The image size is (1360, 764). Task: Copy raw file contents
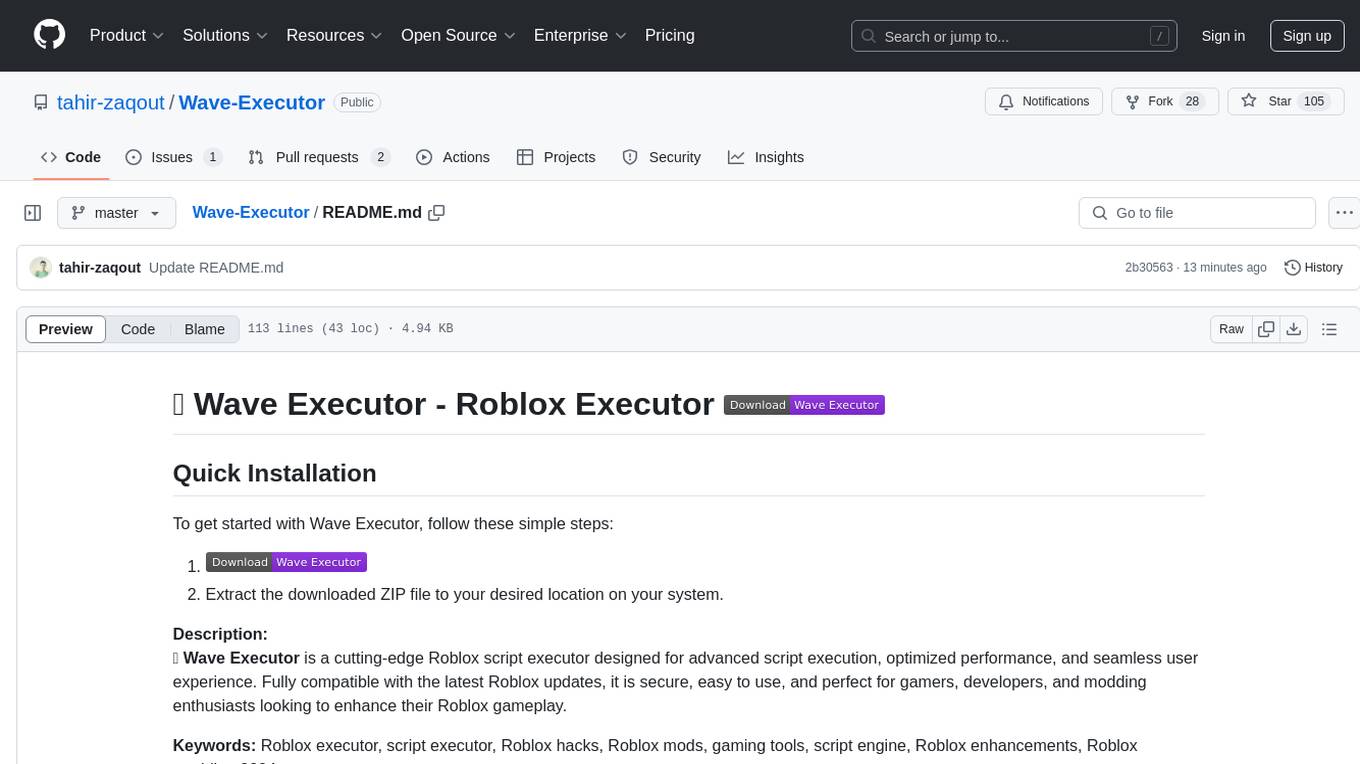(x=1266, y=329)
